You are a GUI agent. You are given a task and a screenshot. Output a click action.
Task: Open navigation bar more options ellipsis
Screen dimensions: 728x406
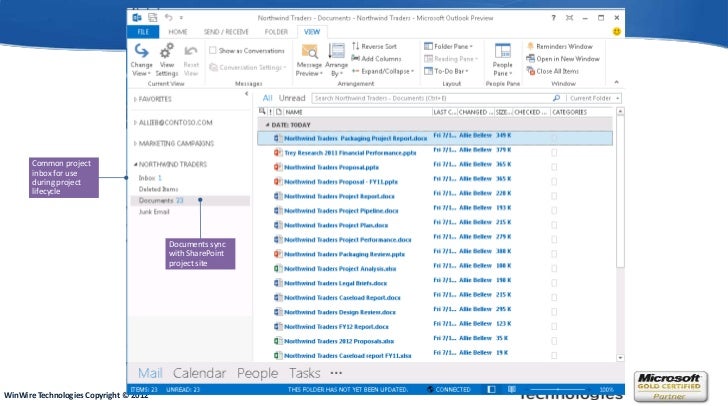coord(336,373)
